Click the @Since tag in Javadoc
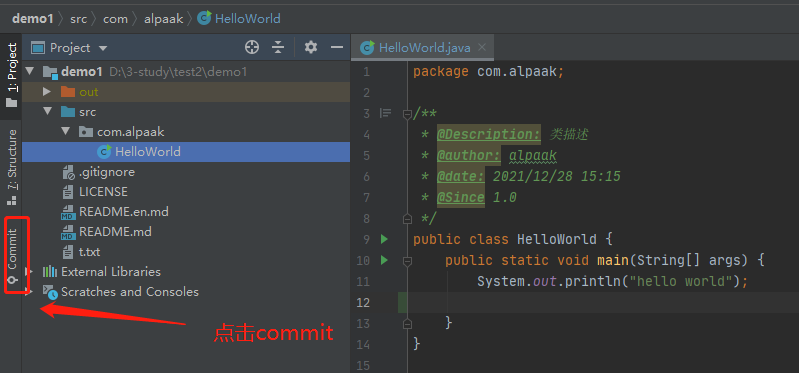 (x=460, y=197)
